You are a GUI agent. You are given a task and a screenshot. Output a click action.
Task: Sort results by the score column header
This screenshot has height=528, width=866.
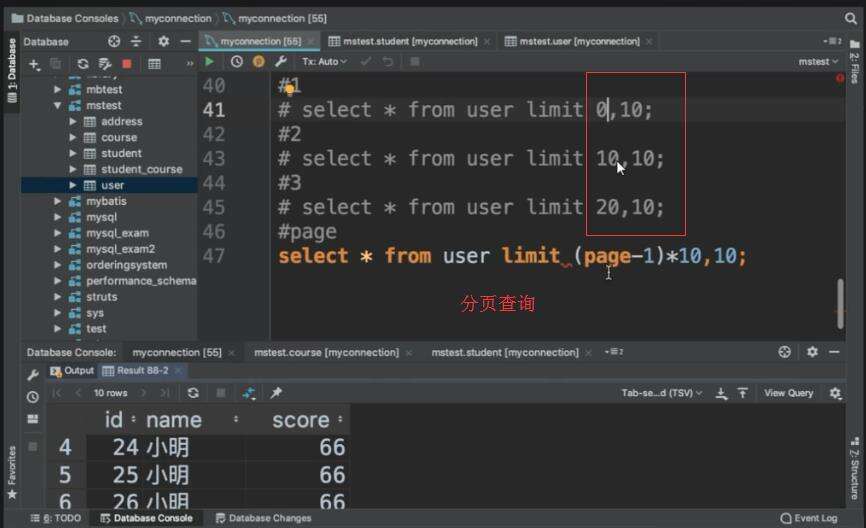[x=300, y=420]
